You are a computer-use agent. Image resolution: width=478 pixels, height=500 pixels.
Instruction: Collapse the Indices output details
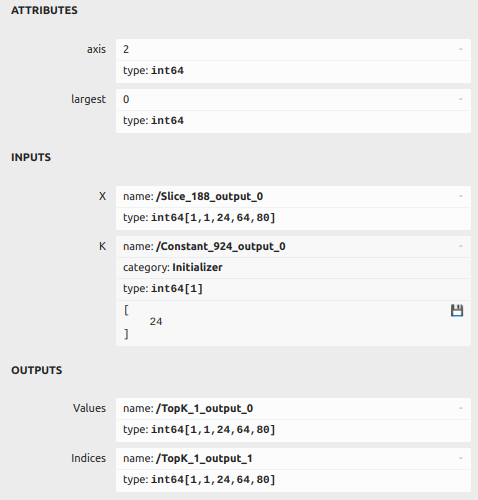[x=461, y=458]
